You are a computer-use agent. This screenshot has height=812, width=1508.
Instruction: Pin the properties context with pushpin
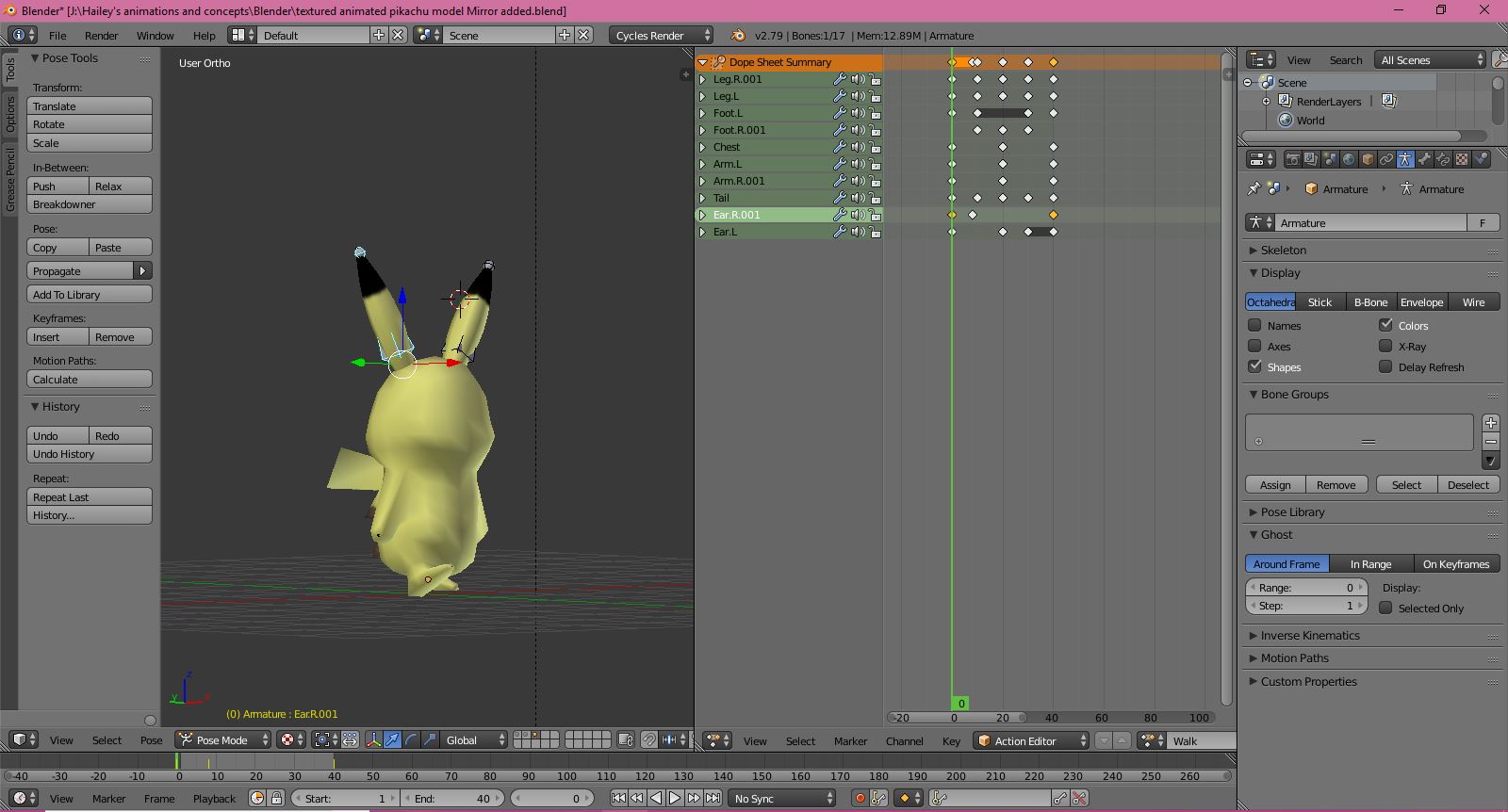tap(1254, 188)
